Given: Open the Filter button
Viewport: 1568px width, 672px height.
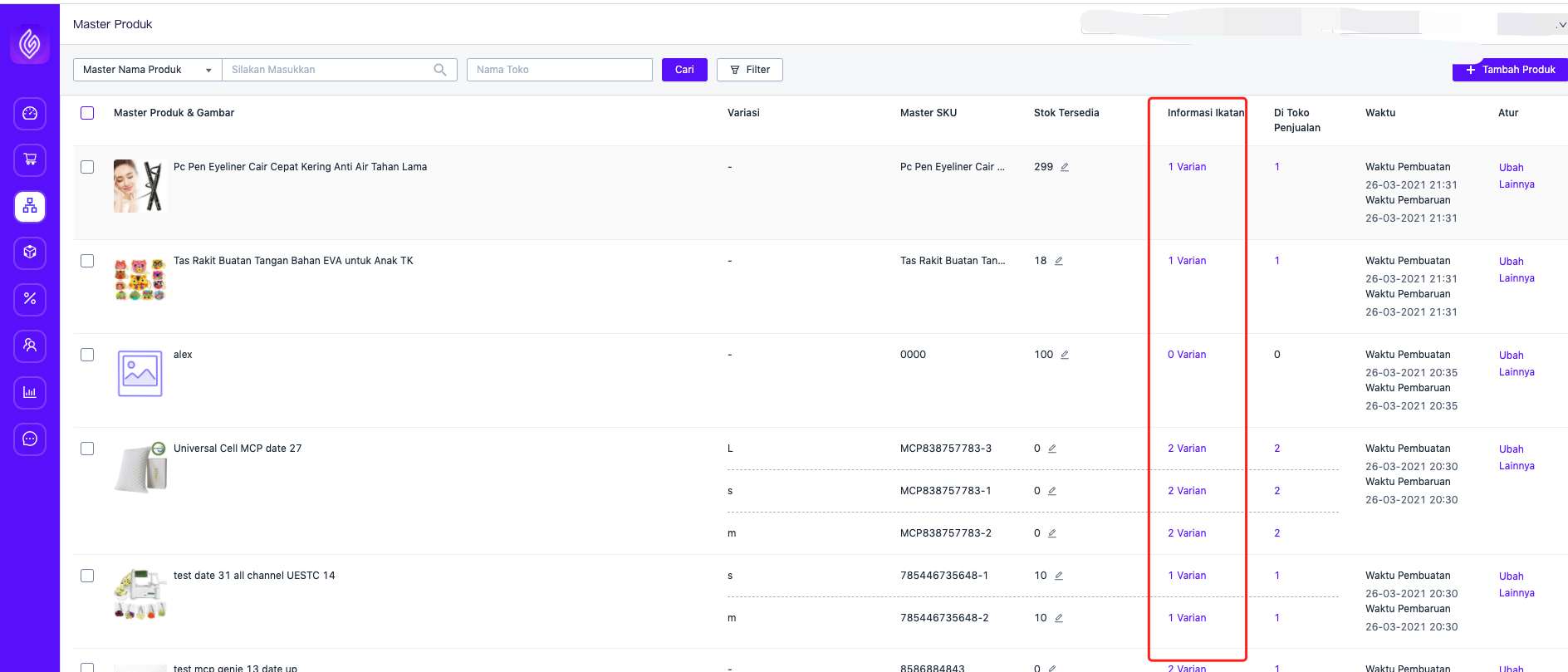Looking at the screenshot, I should [x=750, y=70].
